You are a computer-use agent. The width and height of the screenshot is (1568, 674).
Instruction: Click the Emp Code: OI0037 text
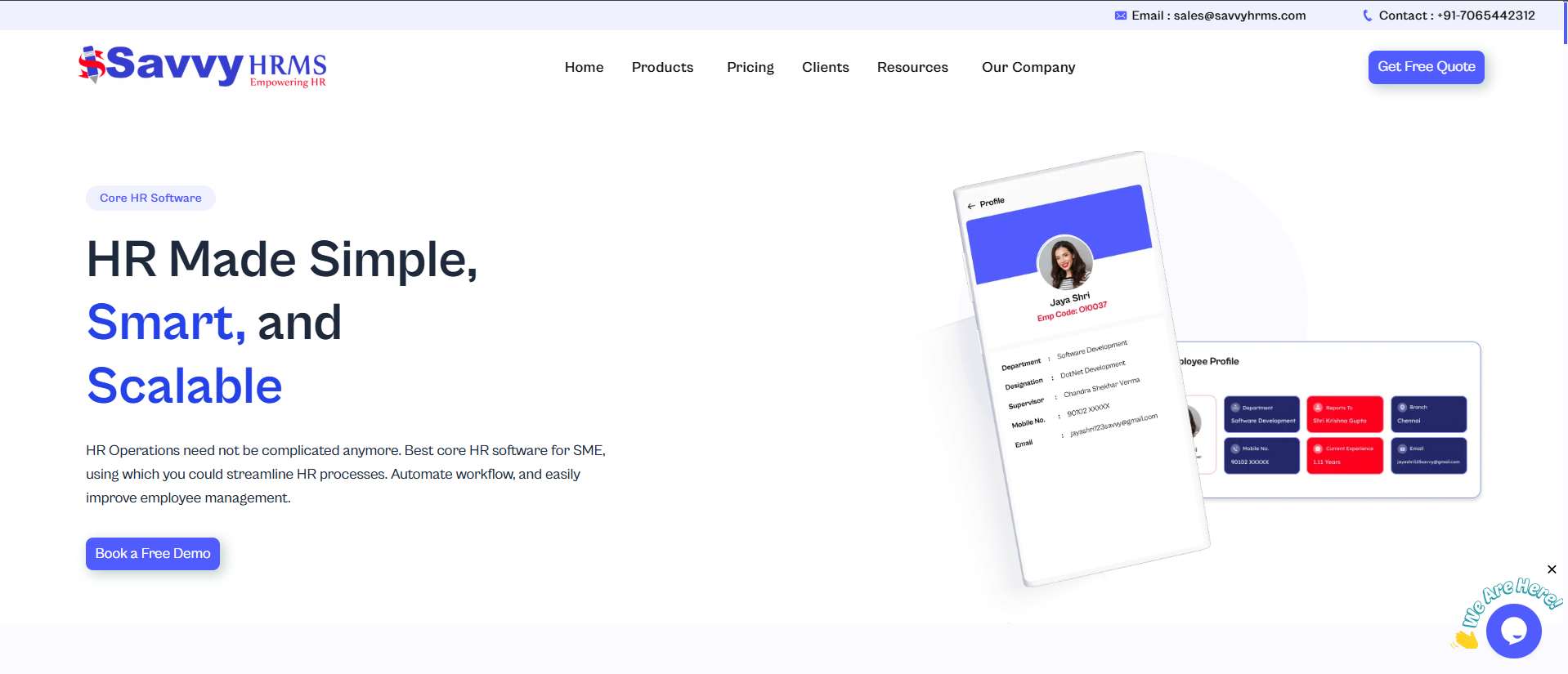(x=1072, y=311)
